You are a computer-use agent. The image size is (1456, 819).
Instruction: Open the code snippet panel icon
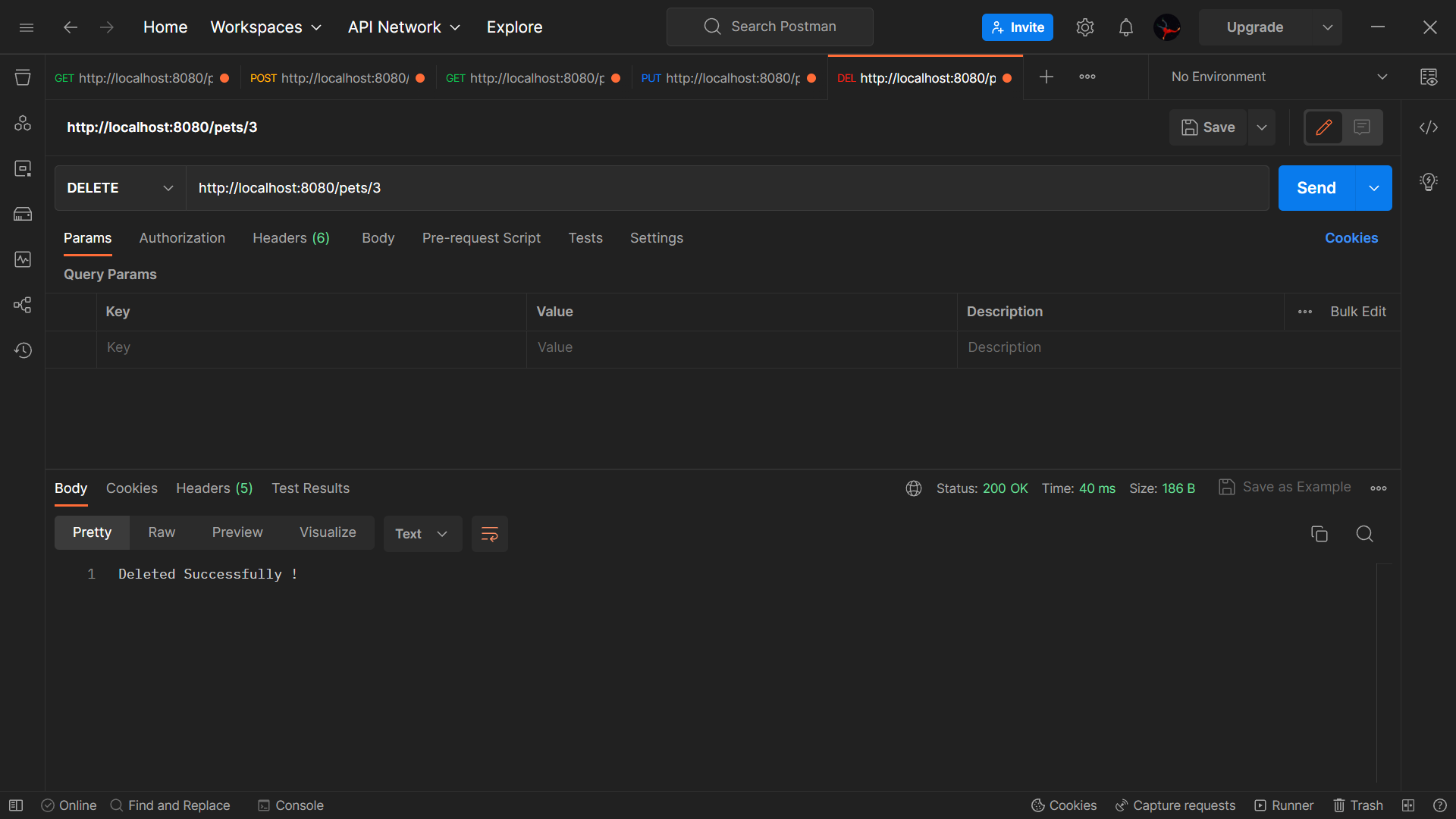pos(1429,127)
